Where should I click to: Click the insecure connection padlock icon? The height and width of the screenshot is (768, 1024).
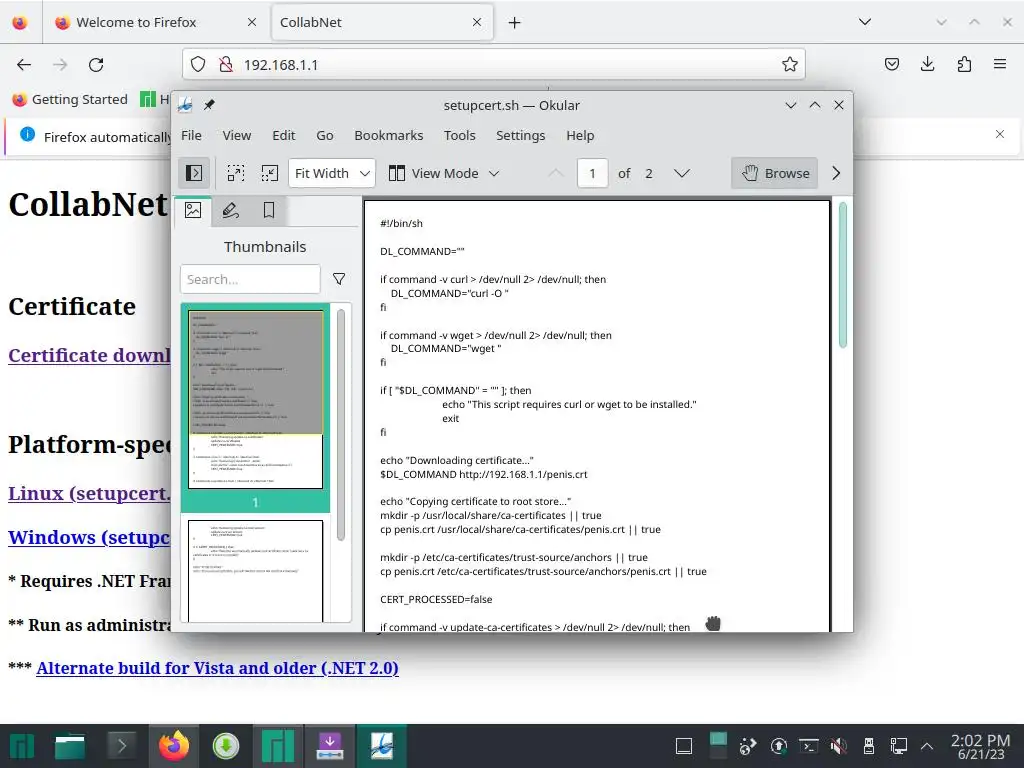[226, 65]
